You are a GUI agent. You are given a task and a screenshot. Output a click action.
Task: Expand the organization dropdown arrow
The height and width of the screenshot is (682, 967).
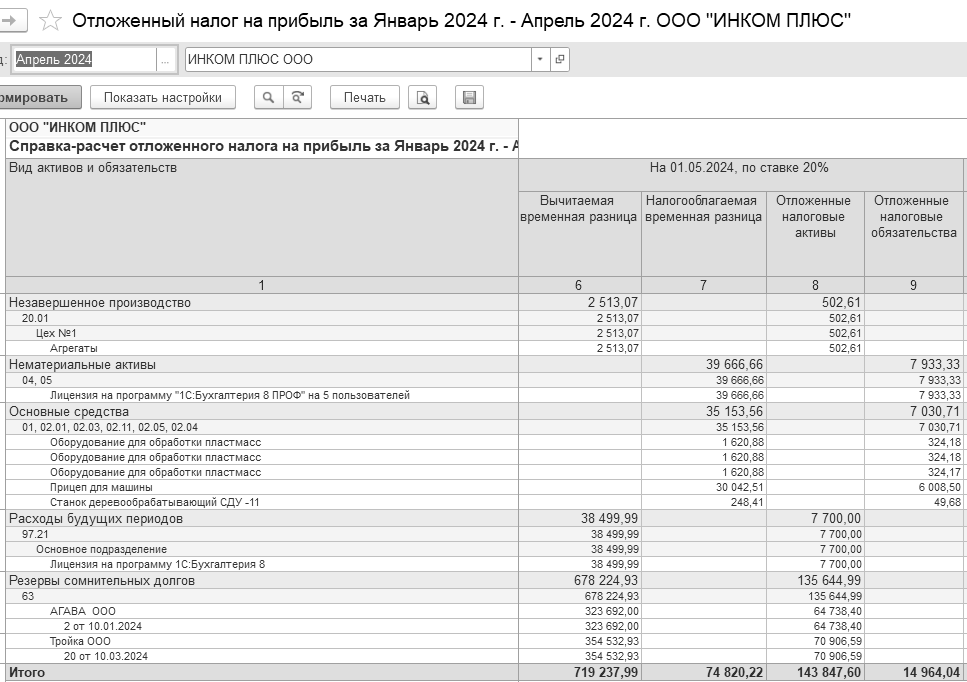540,59
